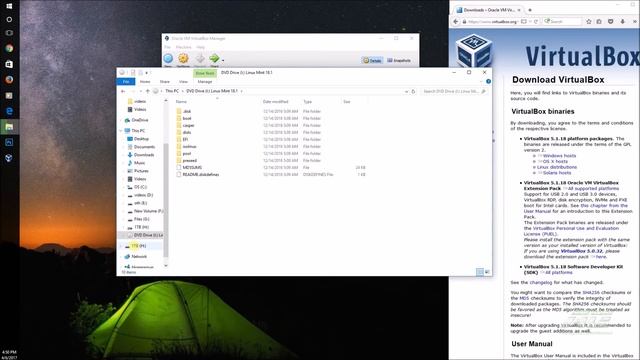Click Firefox bookmark star icon
The width and height of the screenshot is (640, 360).
click(589, 21)
